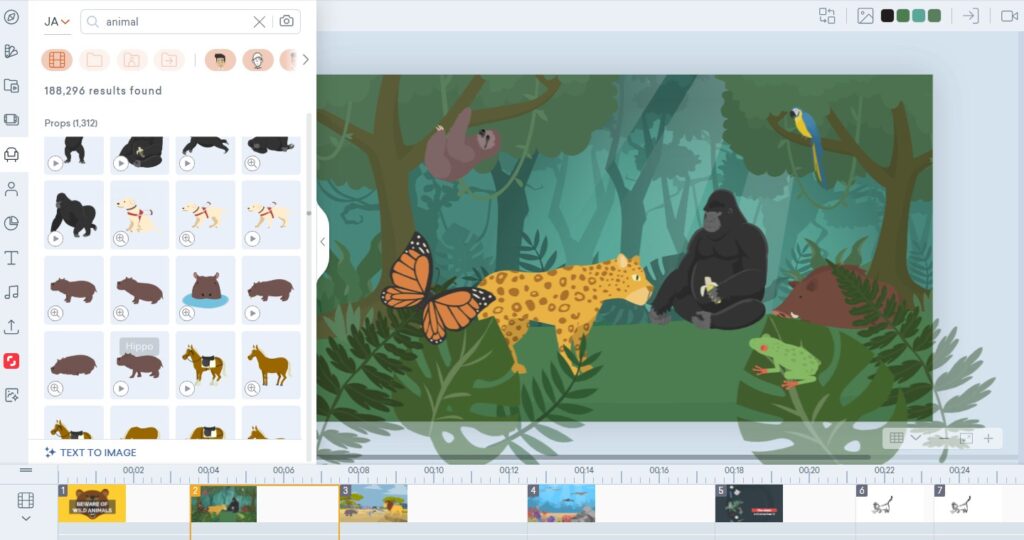This screenshot has width=1024, height=540.
Task: Toggle the grid view button on canvas
Action: pos(897,438)
